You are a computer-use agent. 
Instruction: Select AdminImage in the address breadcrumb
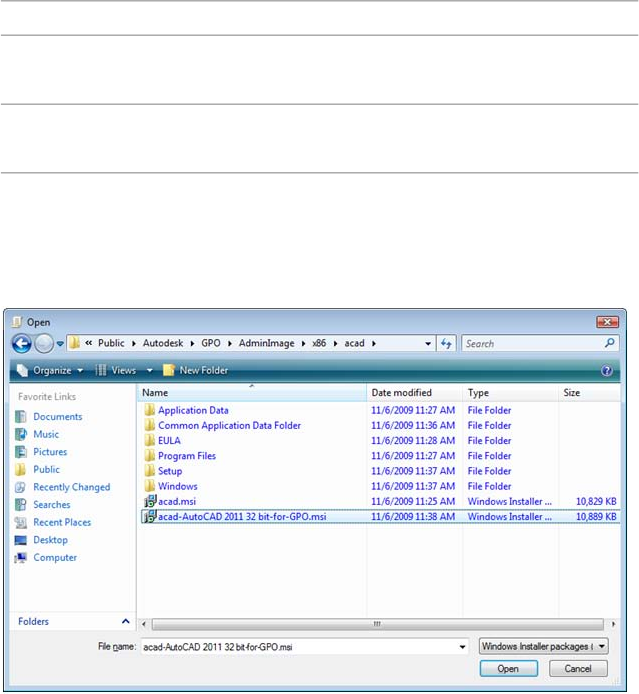tap(266, 343)
